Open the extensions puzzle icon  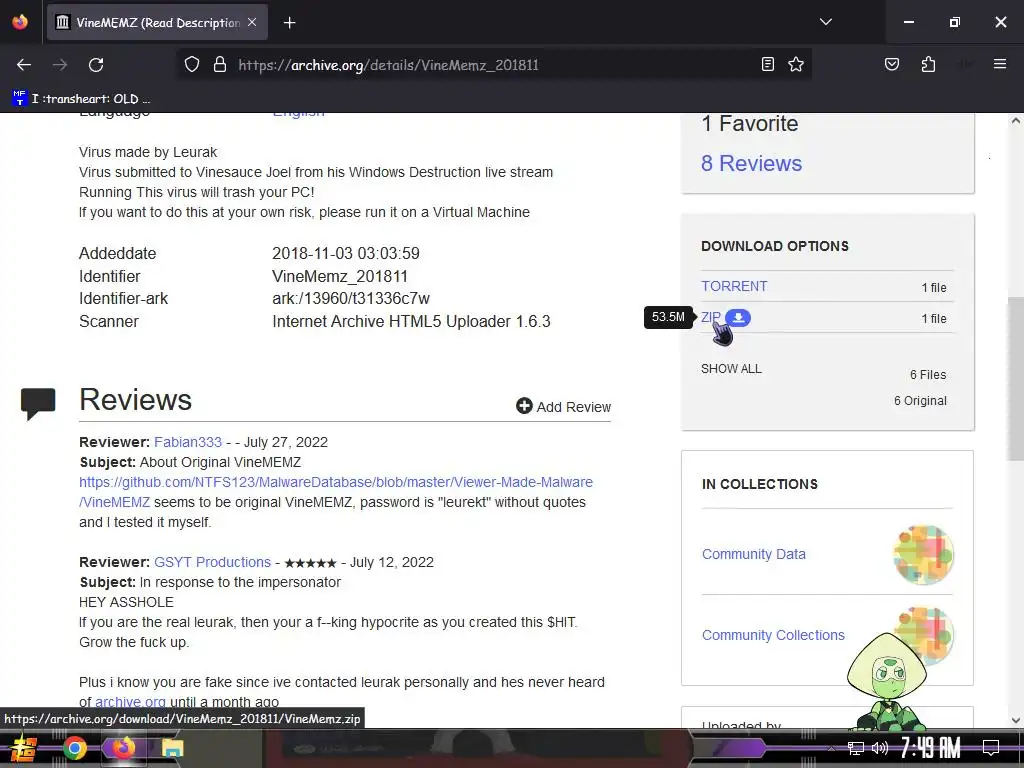click(928, 64)
